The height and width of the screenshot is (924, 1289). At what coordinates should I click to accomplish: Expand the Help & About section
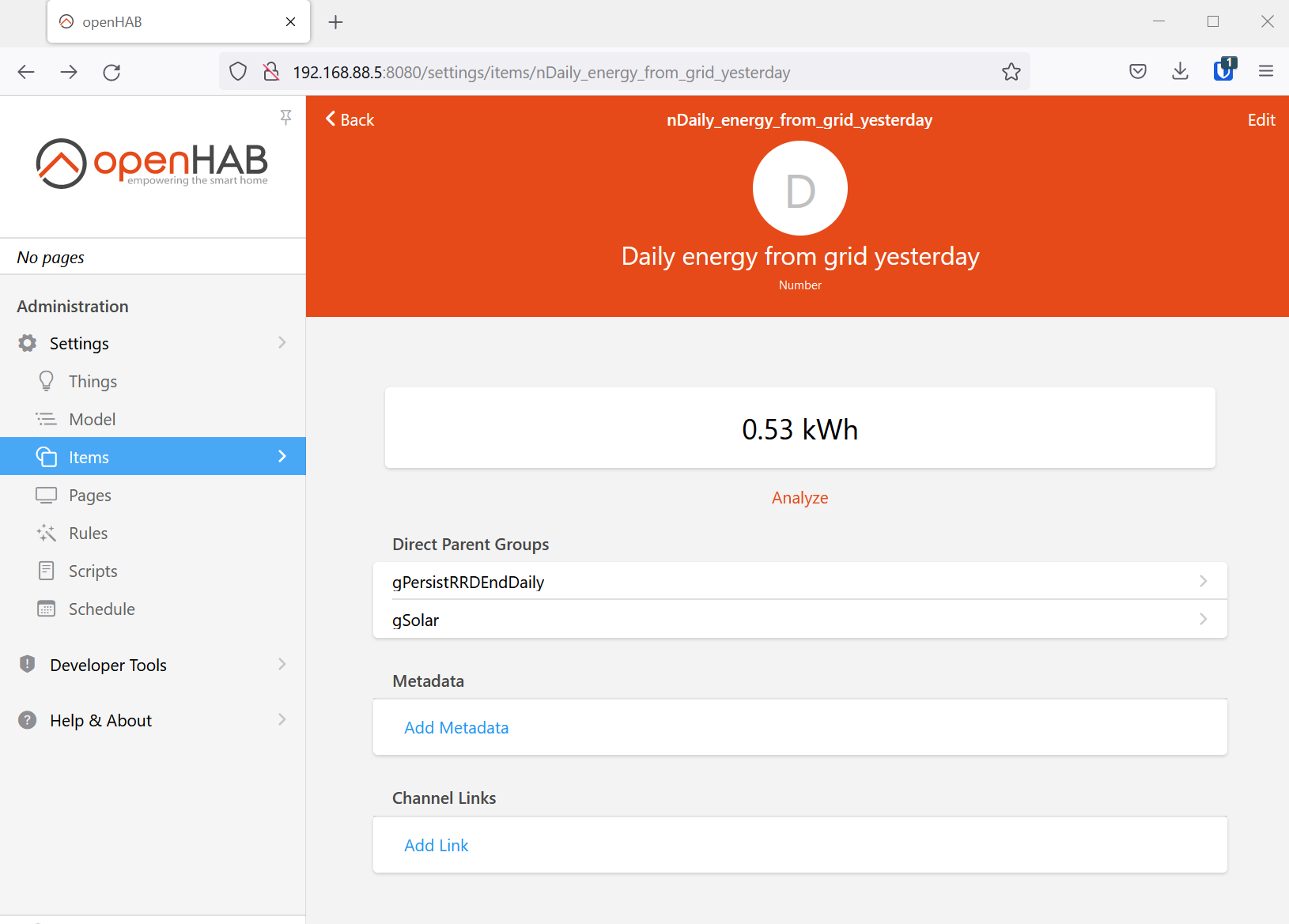point(100,720)
